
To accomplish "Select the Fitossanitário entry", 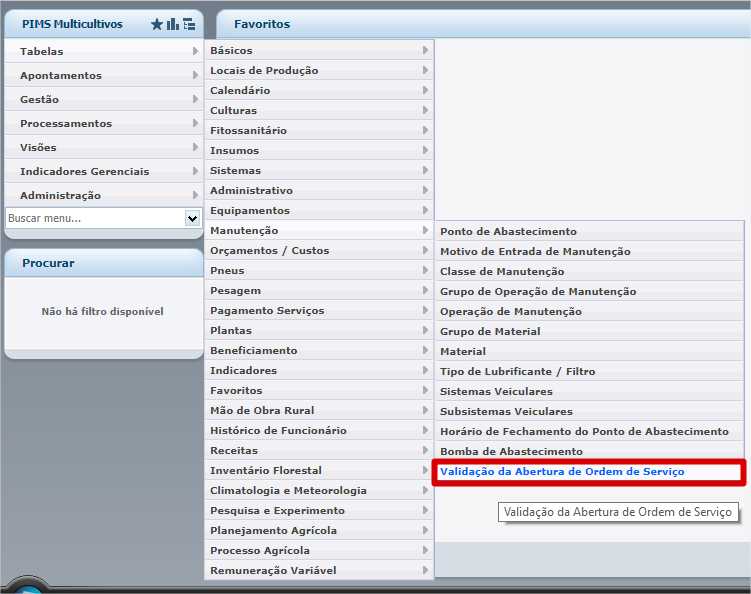I will (x=319, y=130).
